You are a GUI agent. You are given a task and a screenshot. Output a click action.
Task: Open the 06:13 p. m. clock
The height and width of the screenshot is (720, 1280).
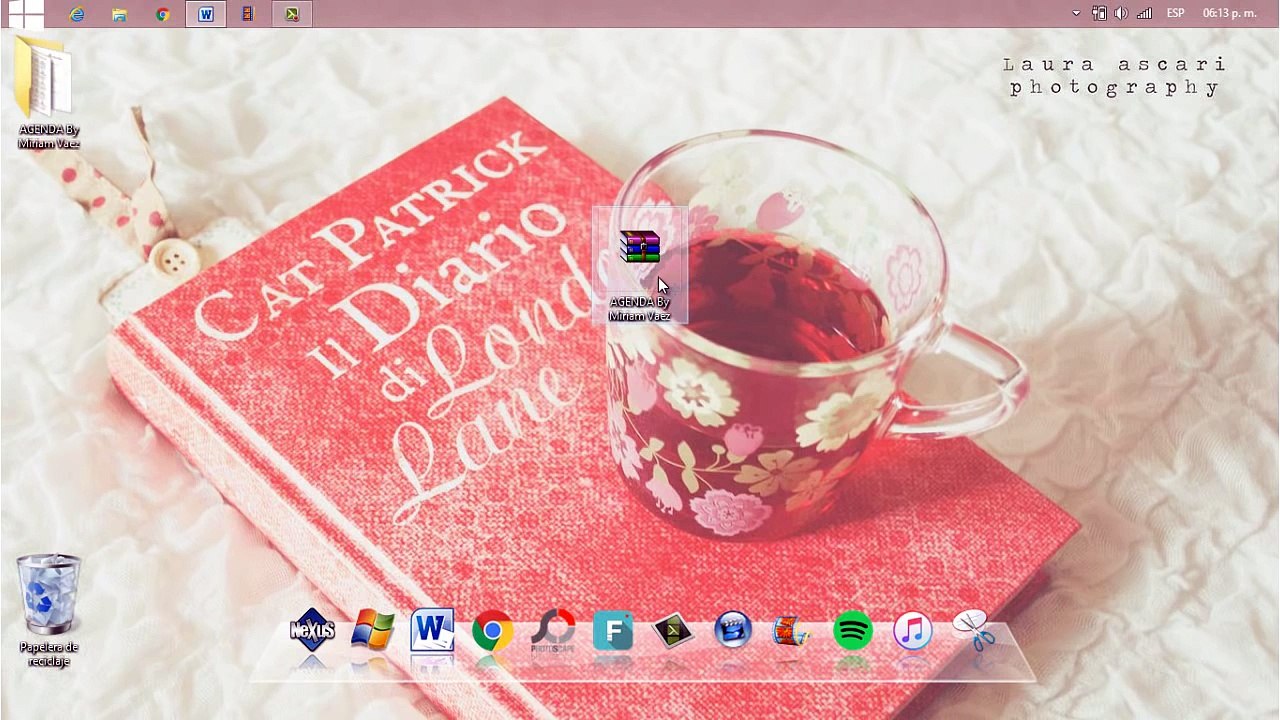click(1229, 13)
